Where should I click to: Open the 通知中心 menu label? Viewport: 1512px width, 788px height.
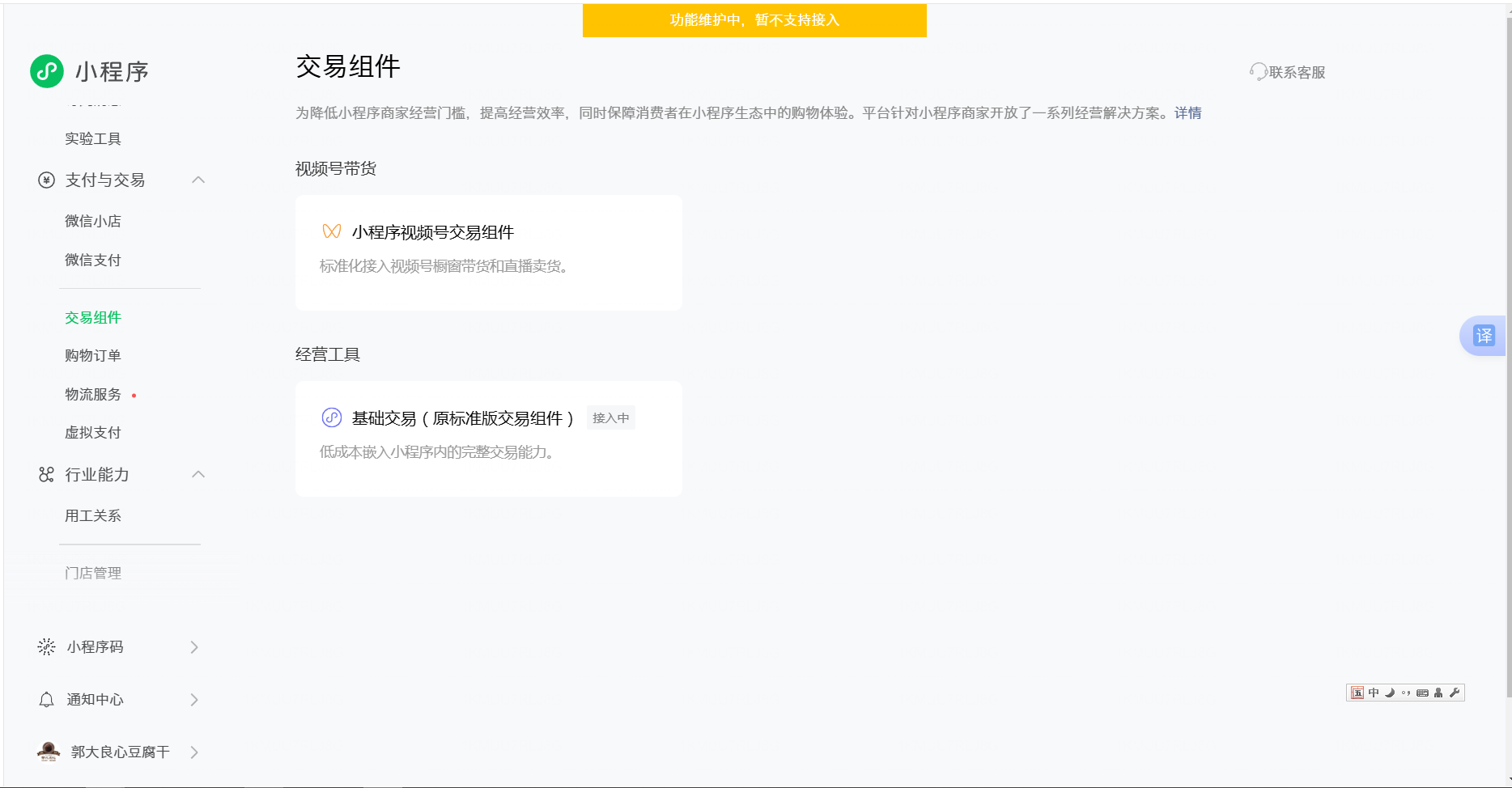(96, 699)
